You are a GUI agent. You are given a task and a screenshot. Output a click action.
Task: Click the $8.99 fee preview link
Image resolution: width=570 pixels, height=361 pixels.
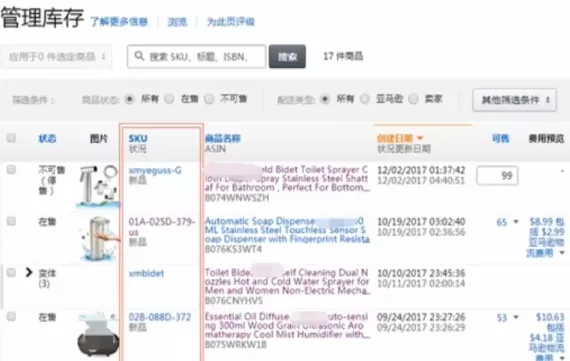tap(546, 237)
